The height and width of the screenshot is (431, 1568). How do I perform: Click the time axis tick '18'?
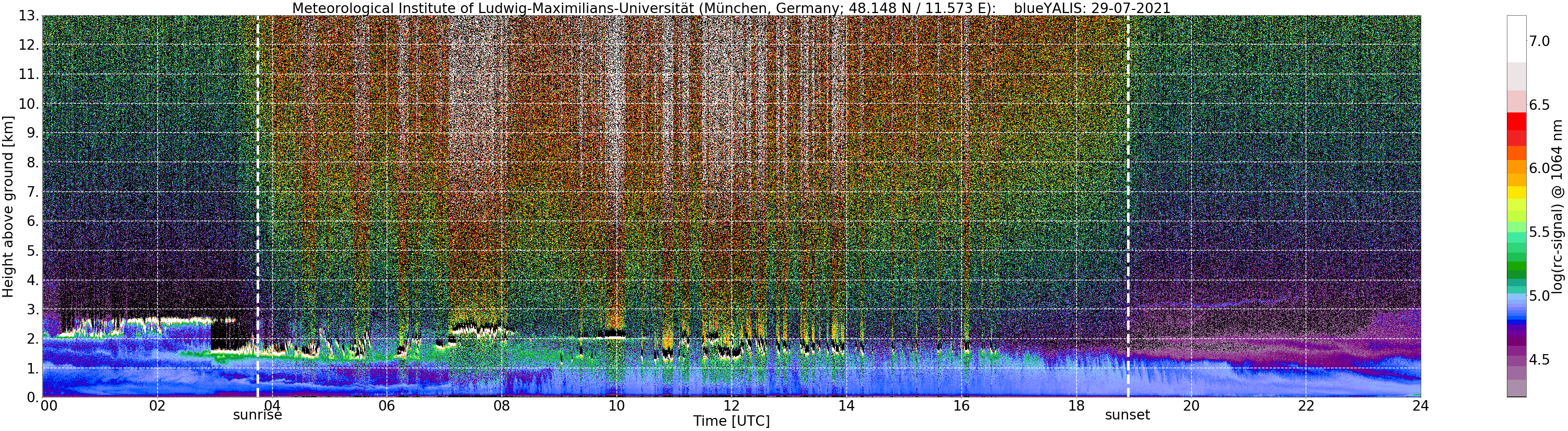click(x=1076, y=406)
